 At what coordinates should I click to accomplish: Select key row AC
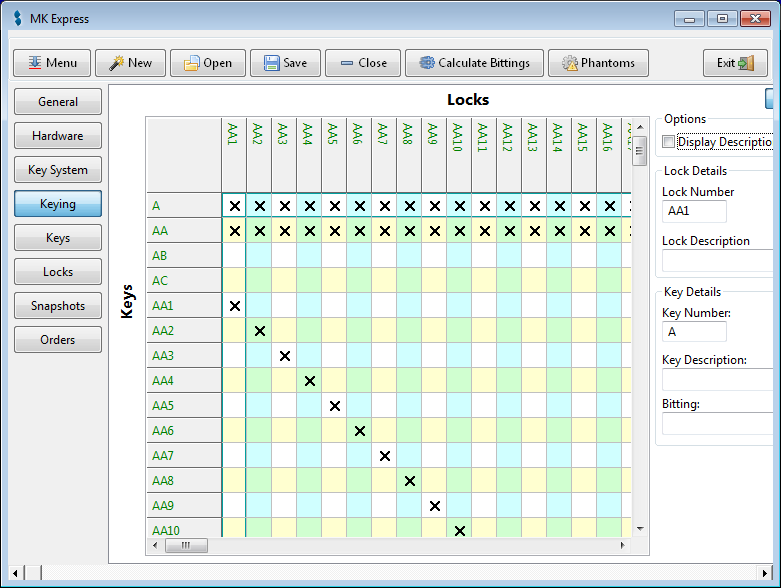(184, 280)
